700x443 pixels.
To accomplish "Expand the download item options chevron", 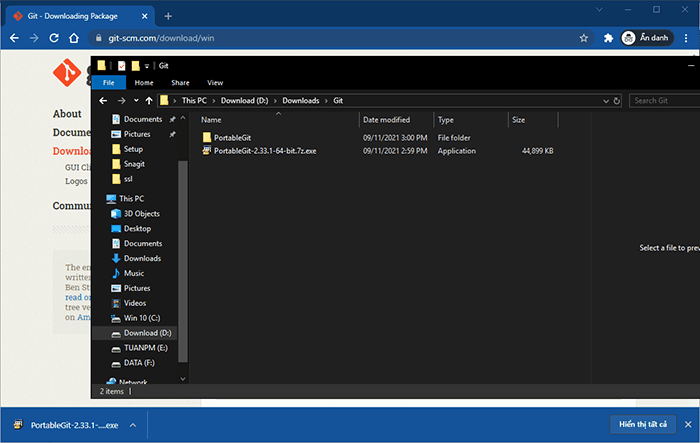I will 132,424.
